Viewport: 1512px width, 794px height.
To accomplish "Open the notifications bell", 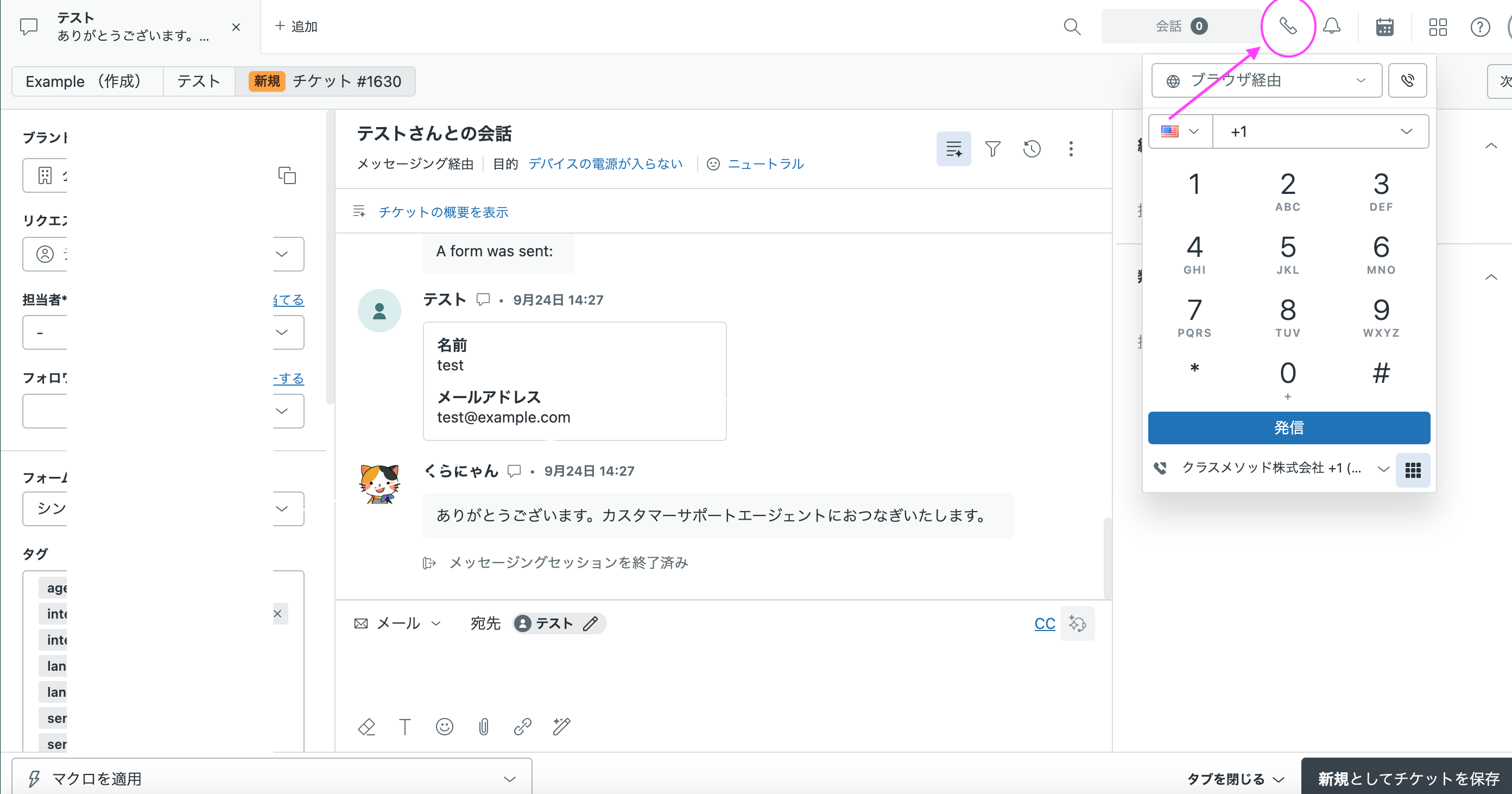I will [1331, 27].
